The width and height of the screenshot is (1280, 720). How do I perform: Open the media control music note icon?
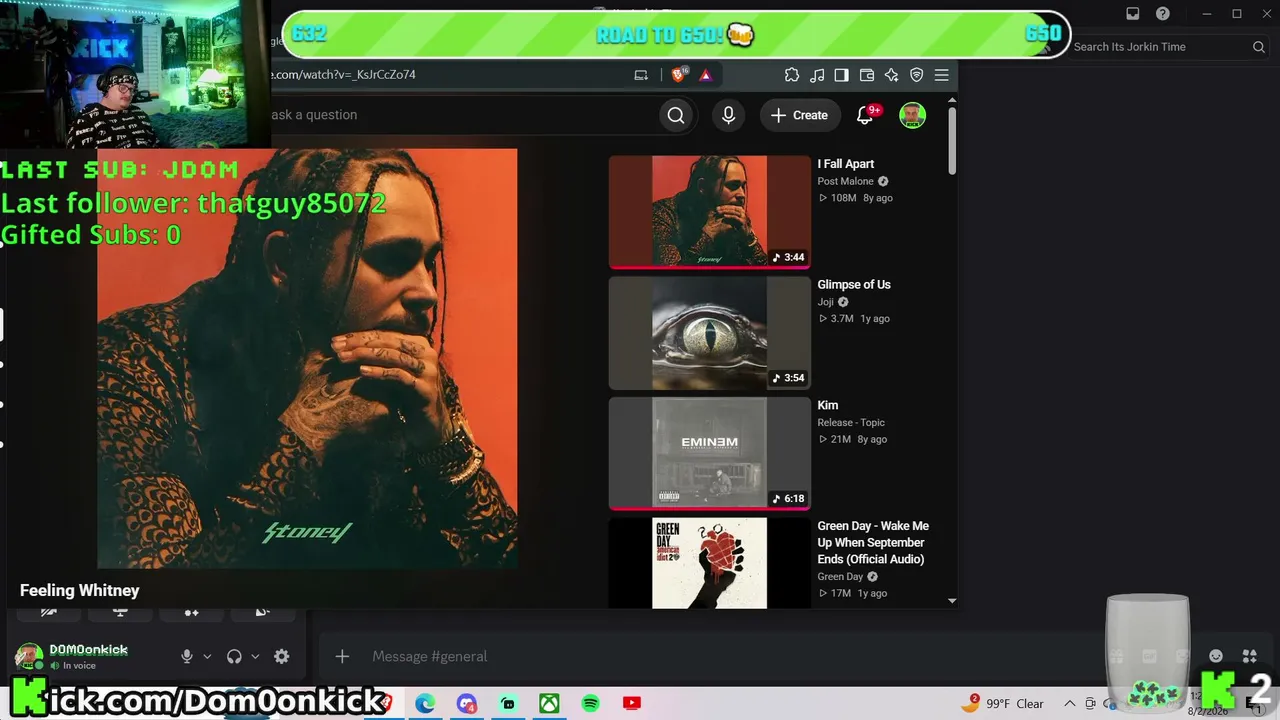pos(817,75)
